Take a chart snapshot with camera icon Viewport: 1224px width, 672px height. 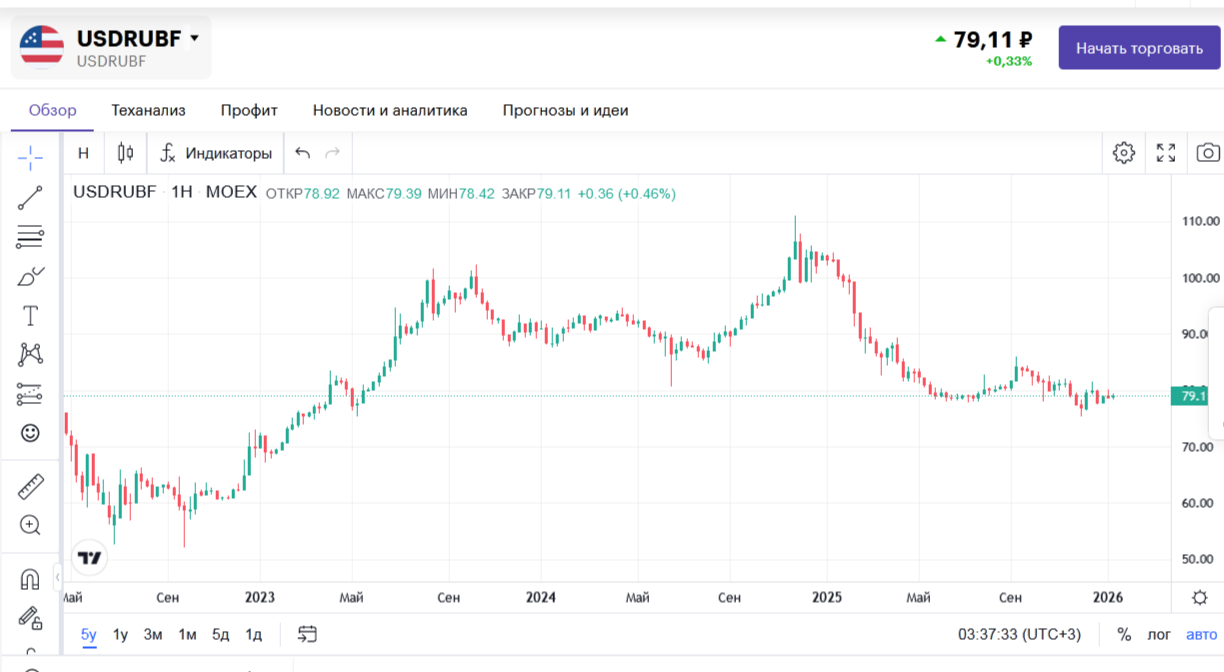(x=1208, y=153)
